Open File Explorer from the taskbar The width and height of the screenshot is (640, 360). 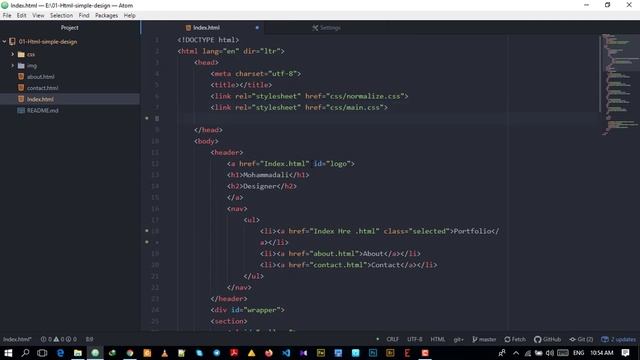(x=78, y=353)
